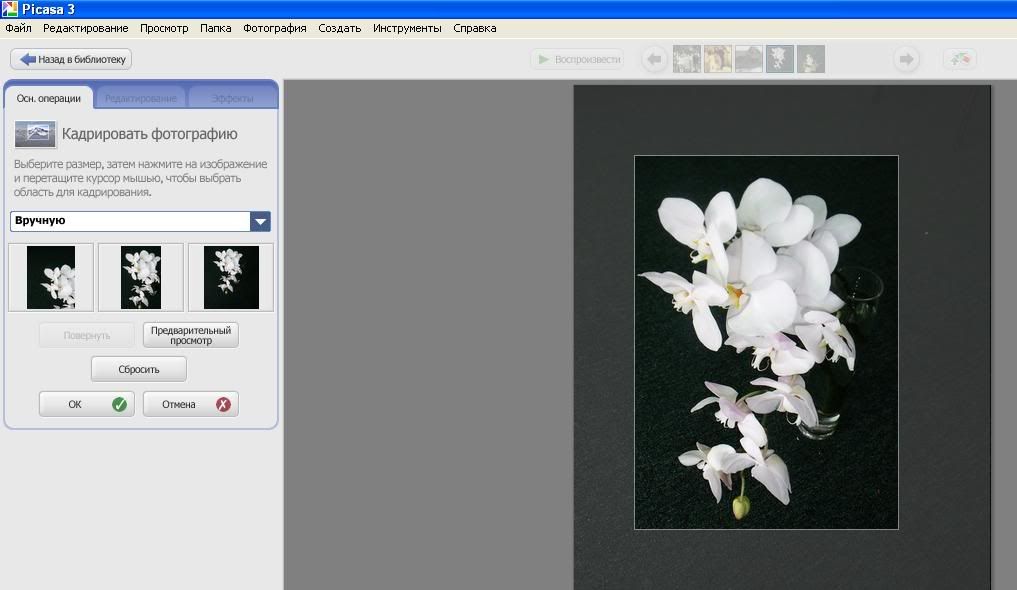Switch to the Эффекты tab

pos(232,98)
